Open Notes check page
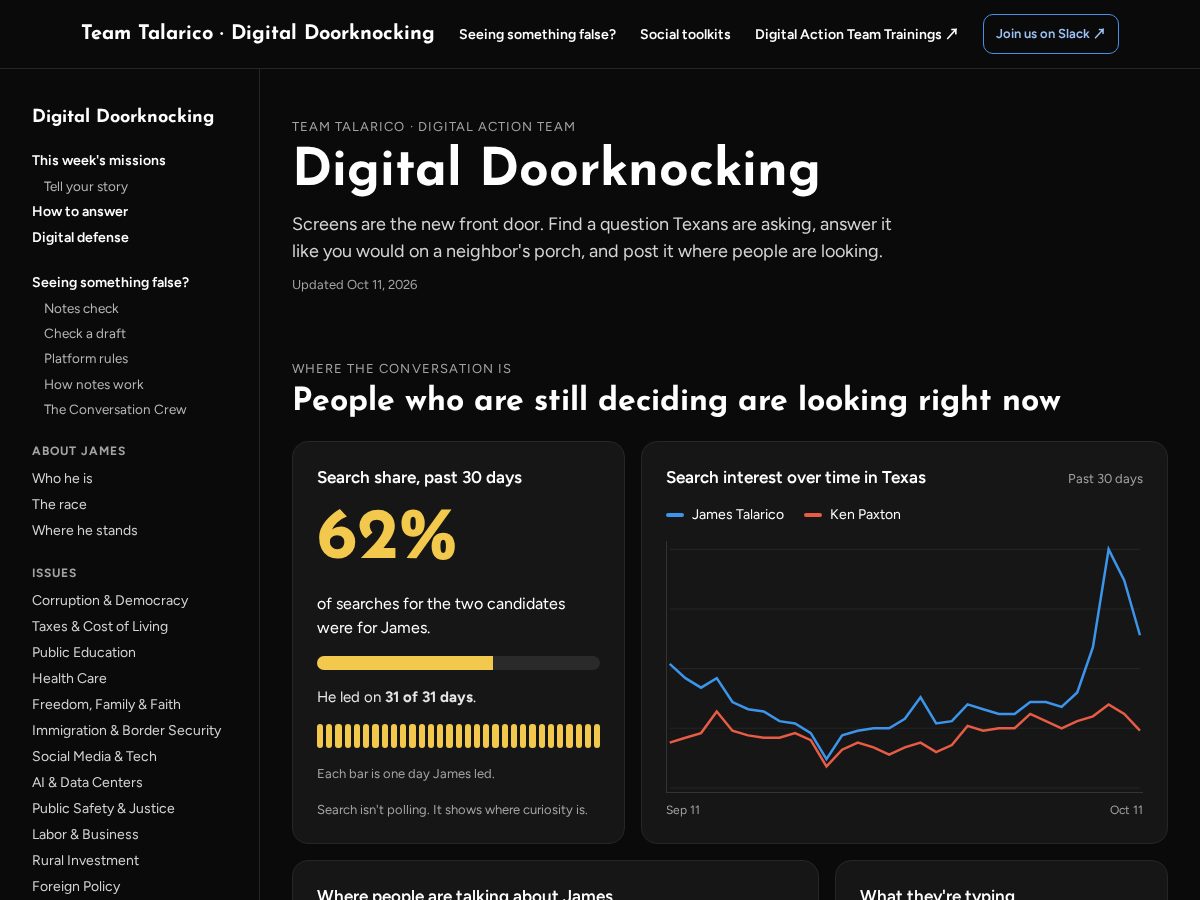1200x900 pixels. (81, 308)
